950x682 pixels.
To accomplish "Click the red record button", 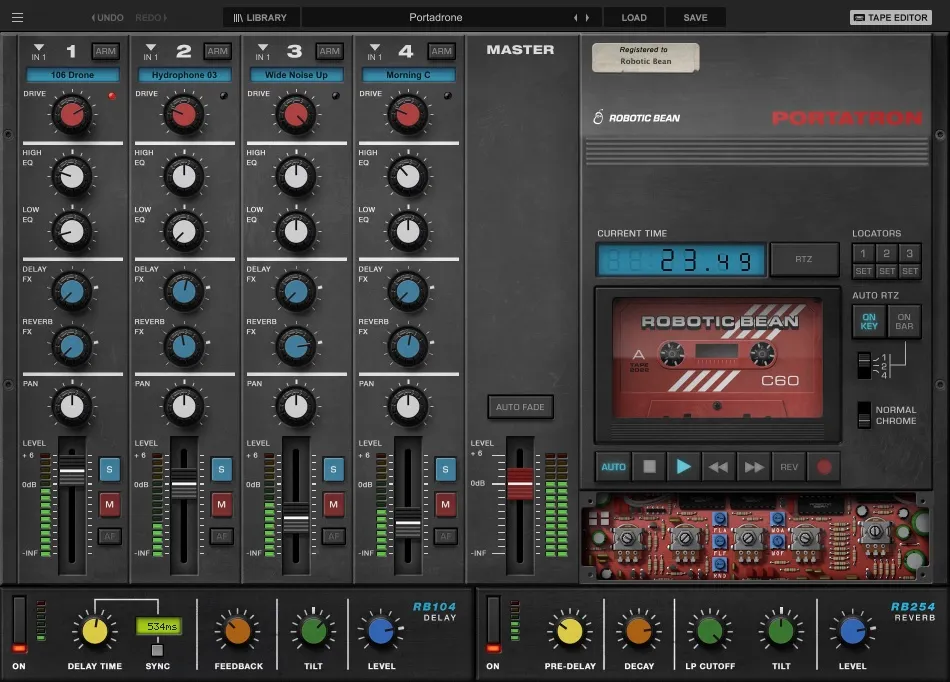I will [824, 467].
